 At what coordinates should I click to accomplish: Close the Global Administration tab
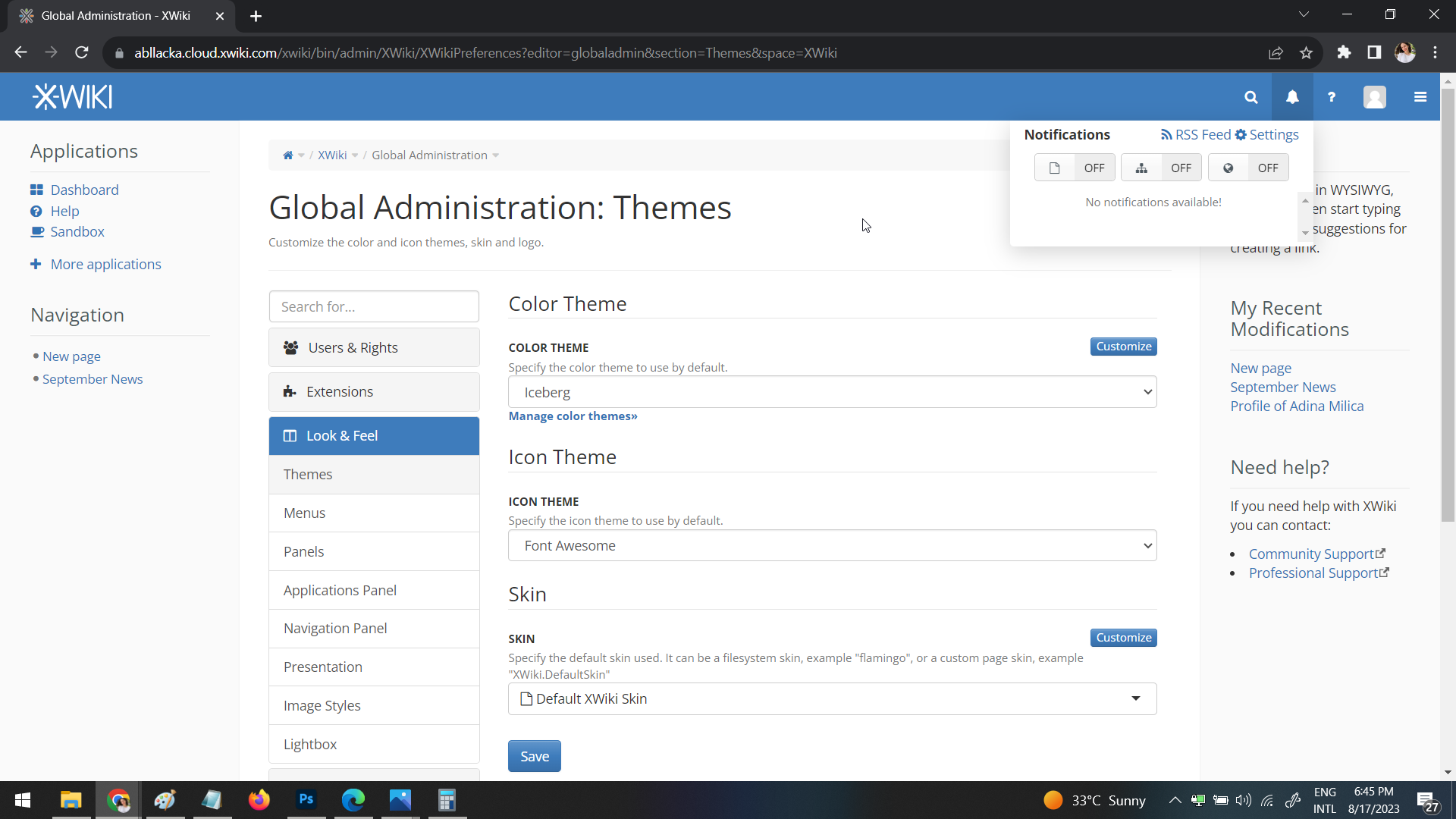(220, 16)
